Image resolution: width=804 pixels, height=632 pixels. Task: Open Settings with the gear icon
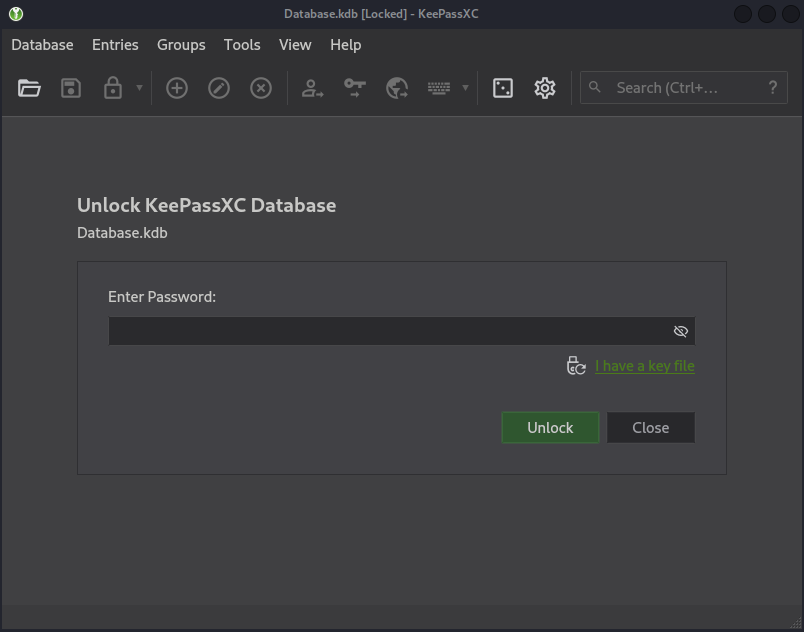[x=545, y=88]
